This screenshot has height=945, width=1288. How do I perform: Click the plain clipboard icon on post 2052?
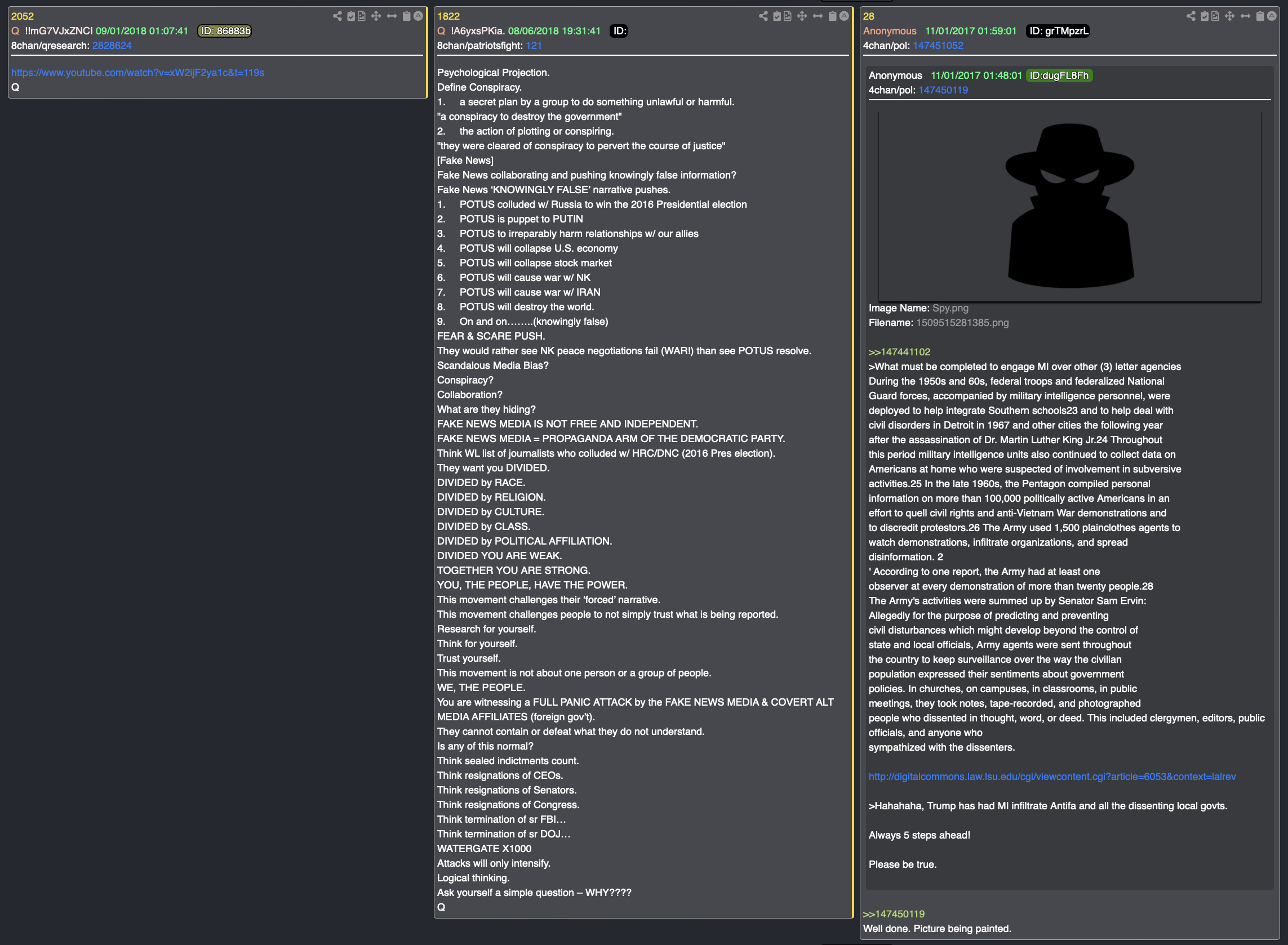[x=406, y=16]
